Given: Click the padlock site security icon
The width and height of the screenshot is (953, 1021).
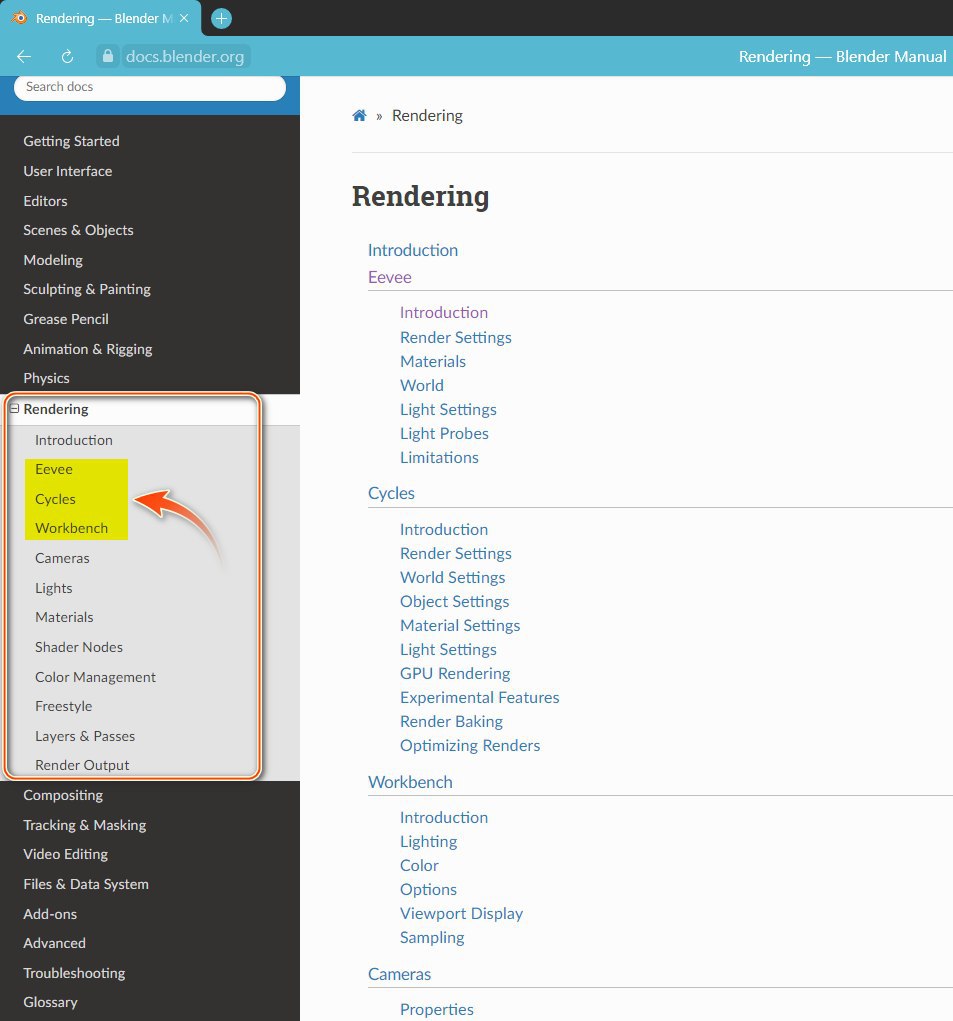Looking at the screenshot, I should [108, 57].
